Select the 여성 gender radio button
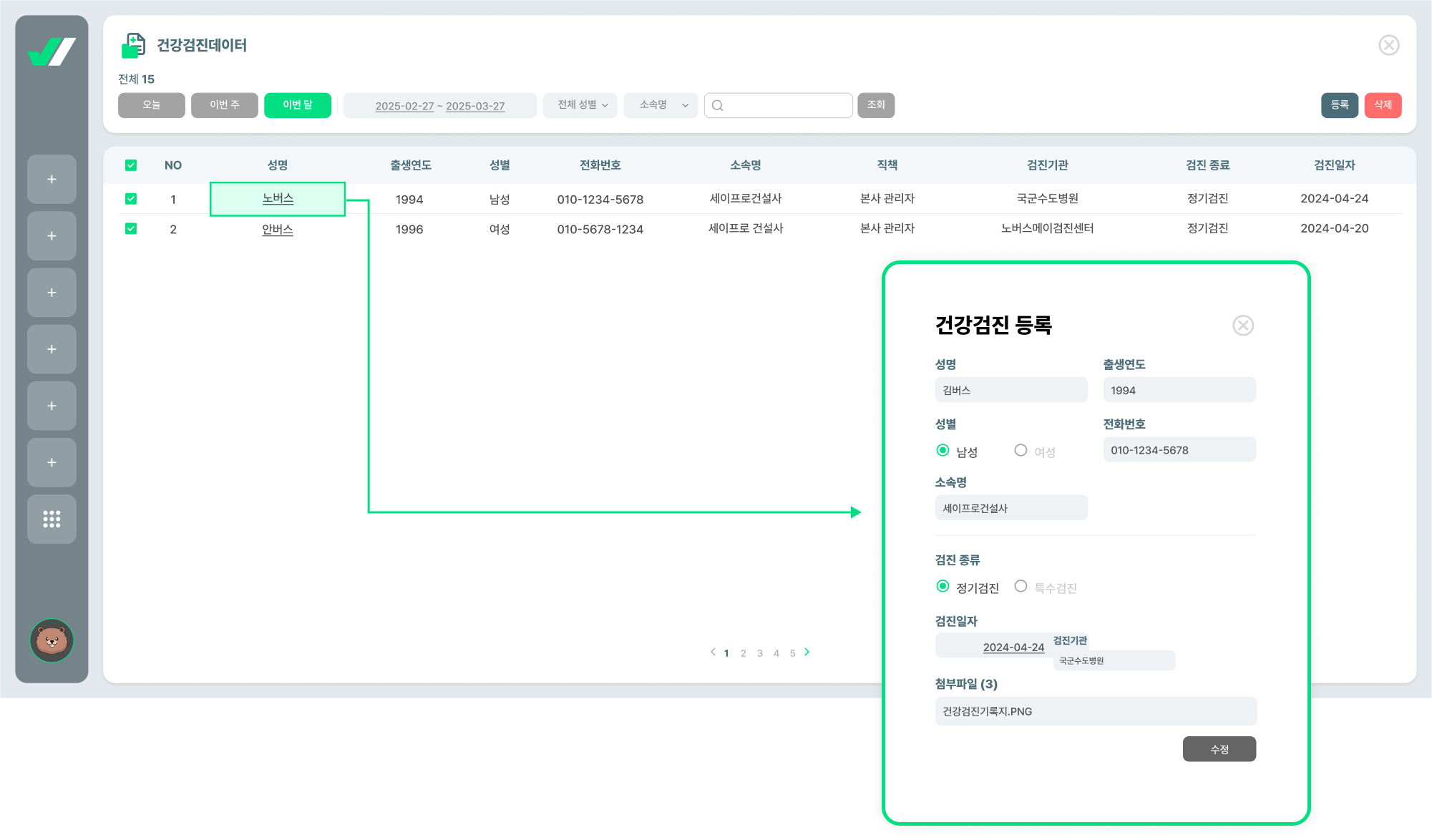 [x=1021, y=450]
